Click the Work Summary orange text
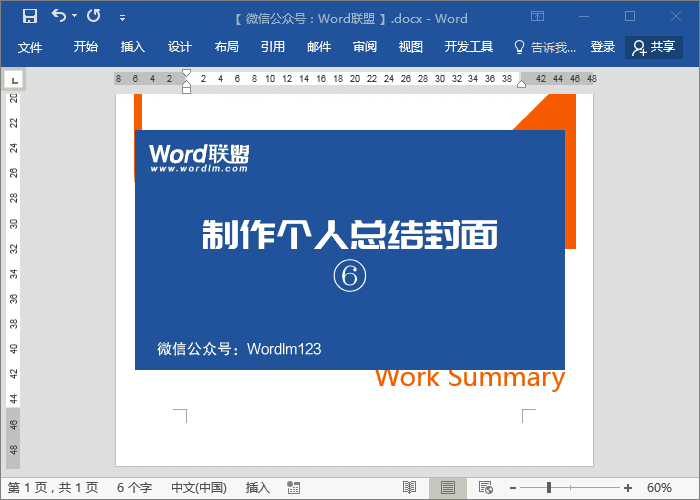700x500 pixels. (x=470, y=379)
